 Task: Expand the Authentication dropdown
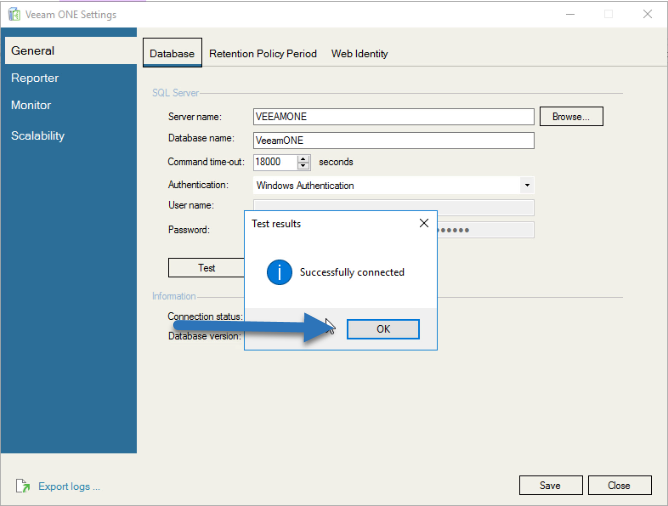[527, 185]
